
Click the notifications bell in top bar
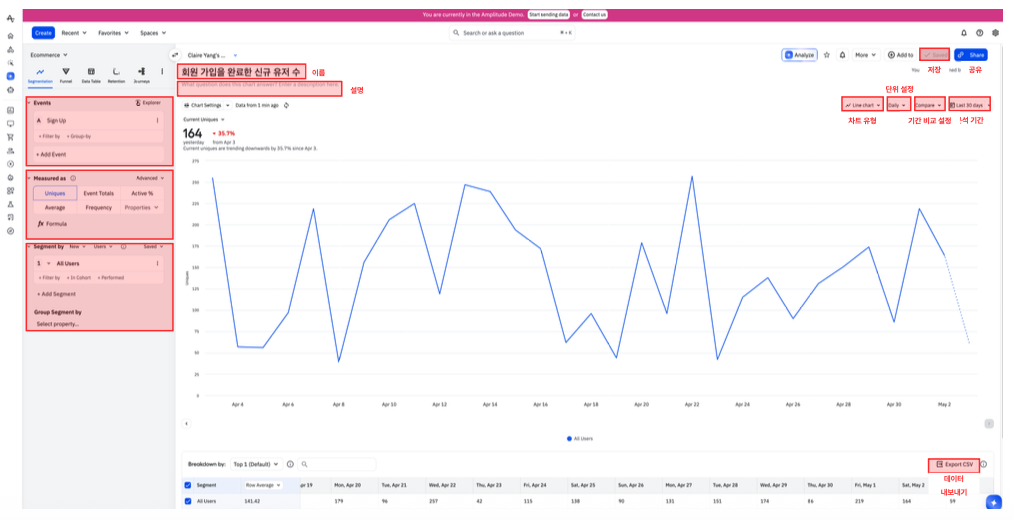coord(964,33)
